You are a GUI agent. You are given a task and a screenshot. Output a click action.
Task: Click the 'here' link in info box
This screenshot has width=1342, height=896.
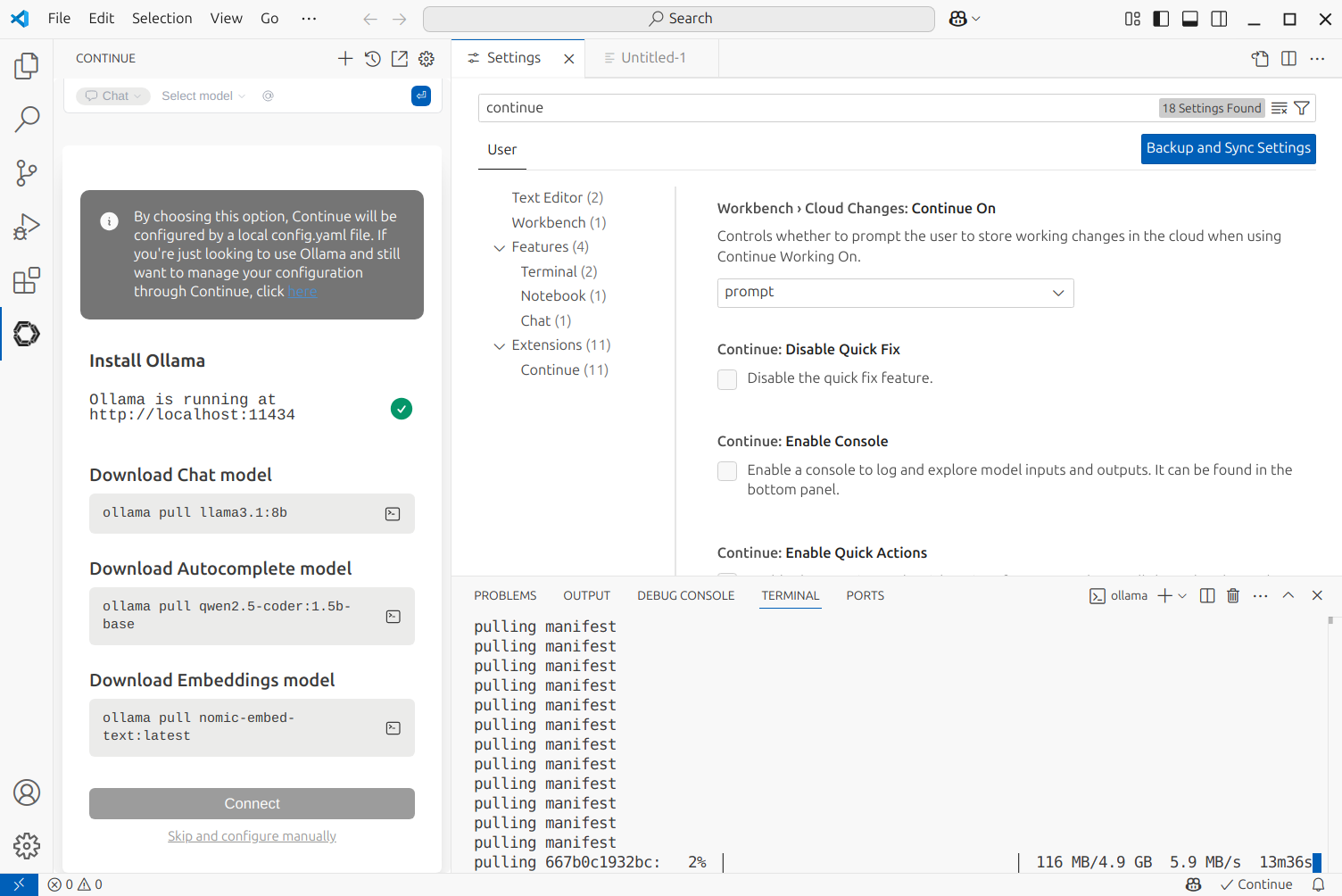(302, 292)
